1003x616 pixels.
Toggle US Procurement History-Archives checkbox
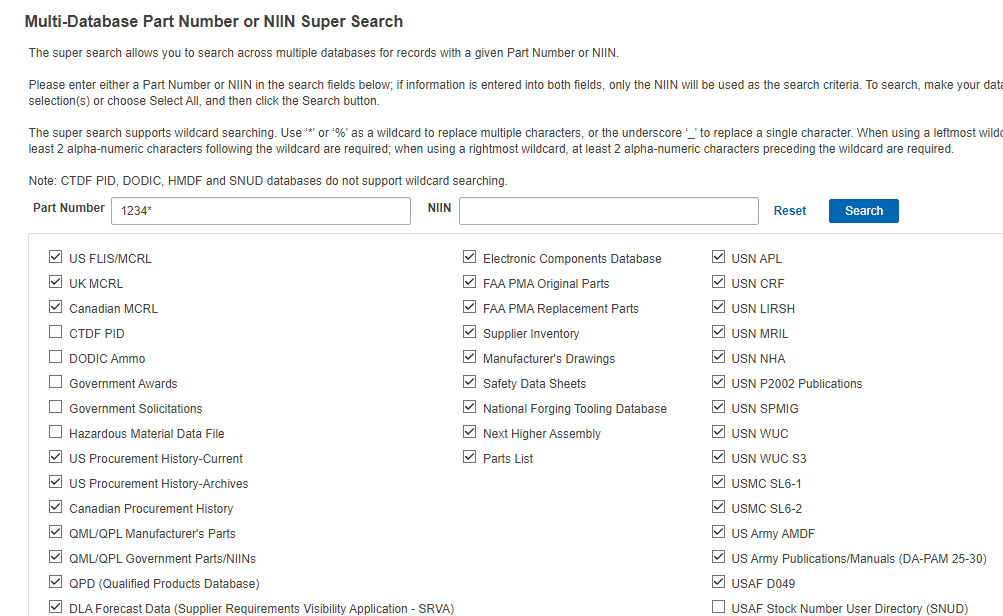56,482
